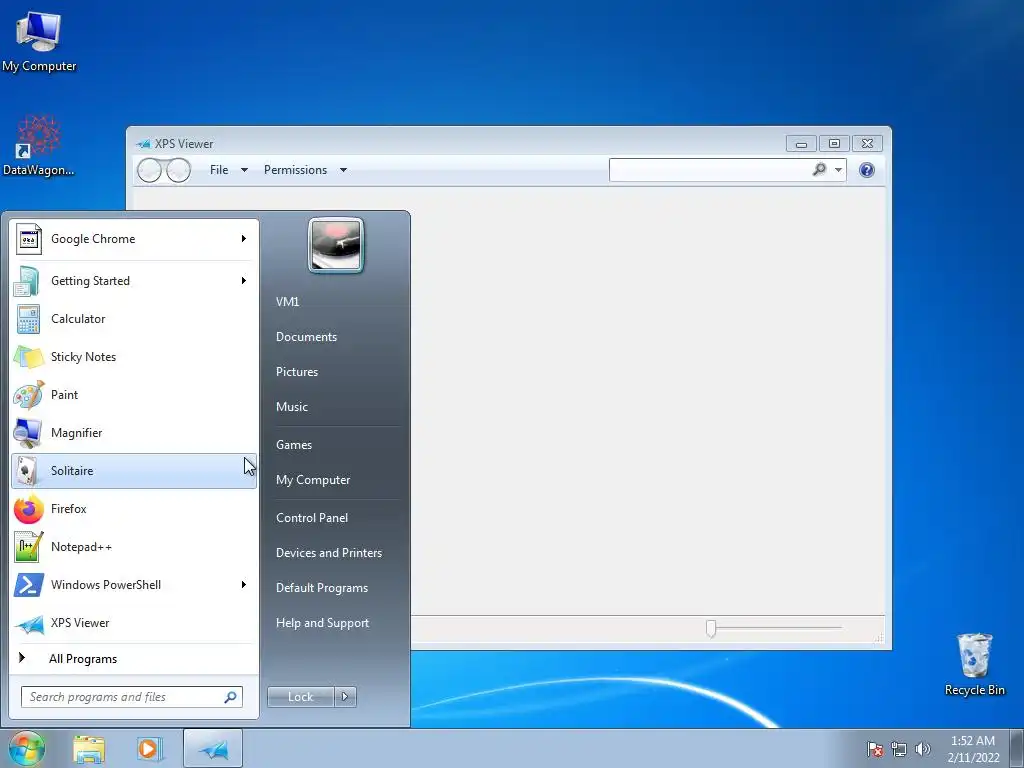Viewport: 1024px width, 768px height.
Task: Open XPS Viewer help icon
Action: coord(867,170)
